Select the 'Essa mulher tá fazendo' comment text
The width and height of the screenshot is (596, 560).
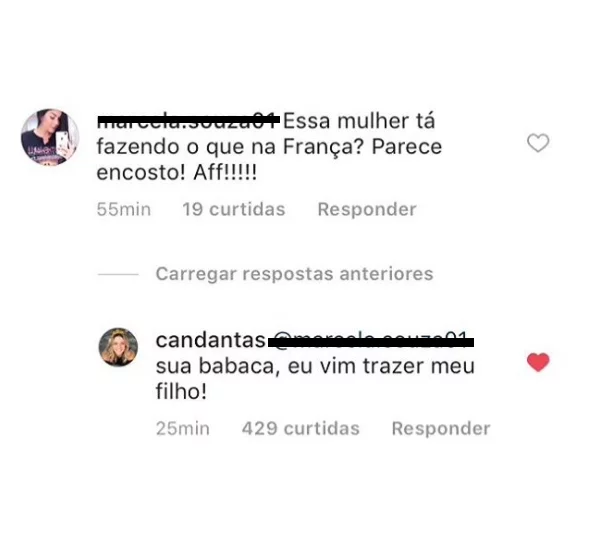[269, 146]
